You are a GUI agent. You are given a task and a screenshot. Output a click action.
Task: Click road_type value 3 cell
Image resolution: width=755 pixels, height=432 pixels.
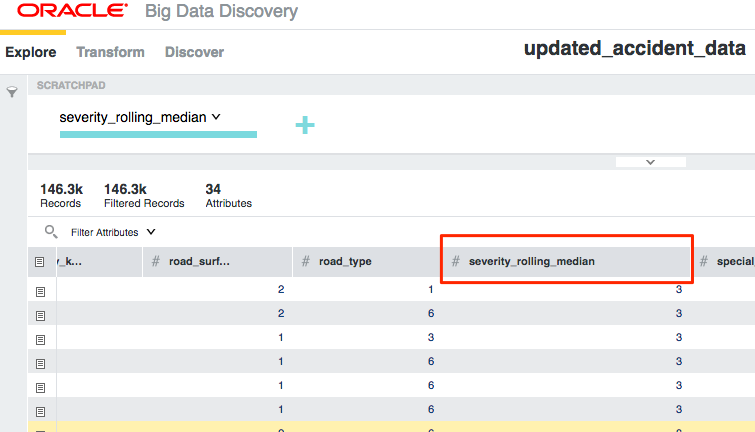point(430,338)
